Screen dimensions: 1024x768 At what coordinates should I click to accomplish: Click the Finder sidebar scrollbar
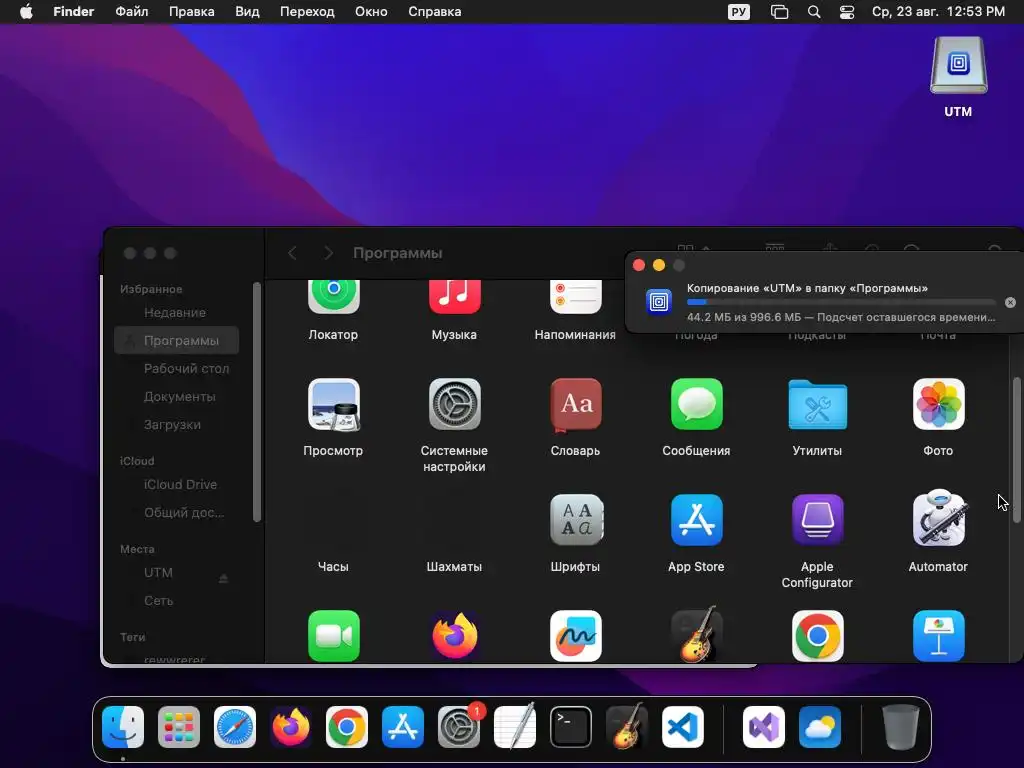click(257, 402)
